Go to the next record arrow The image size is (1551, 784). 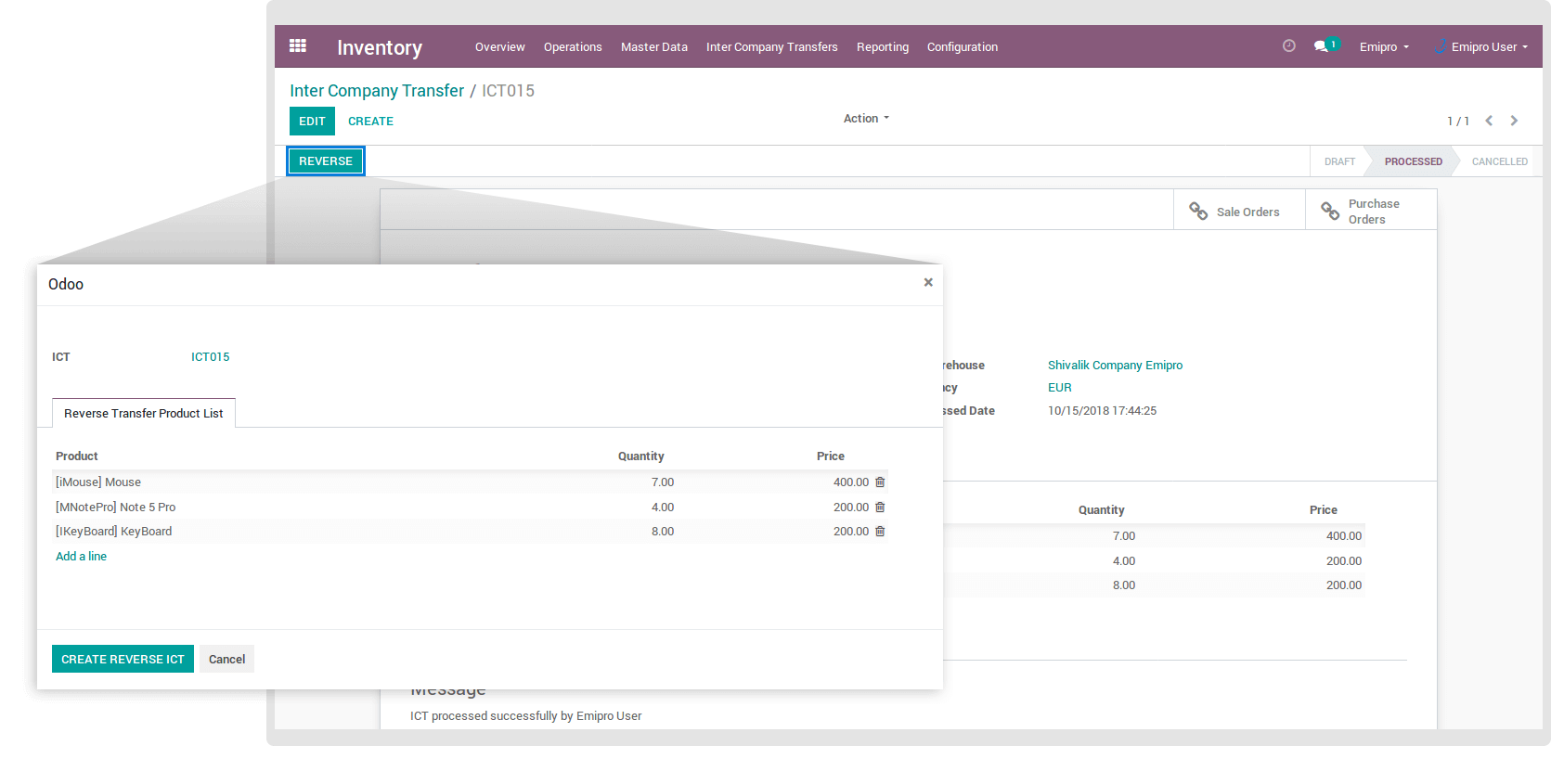(1514, 121)
